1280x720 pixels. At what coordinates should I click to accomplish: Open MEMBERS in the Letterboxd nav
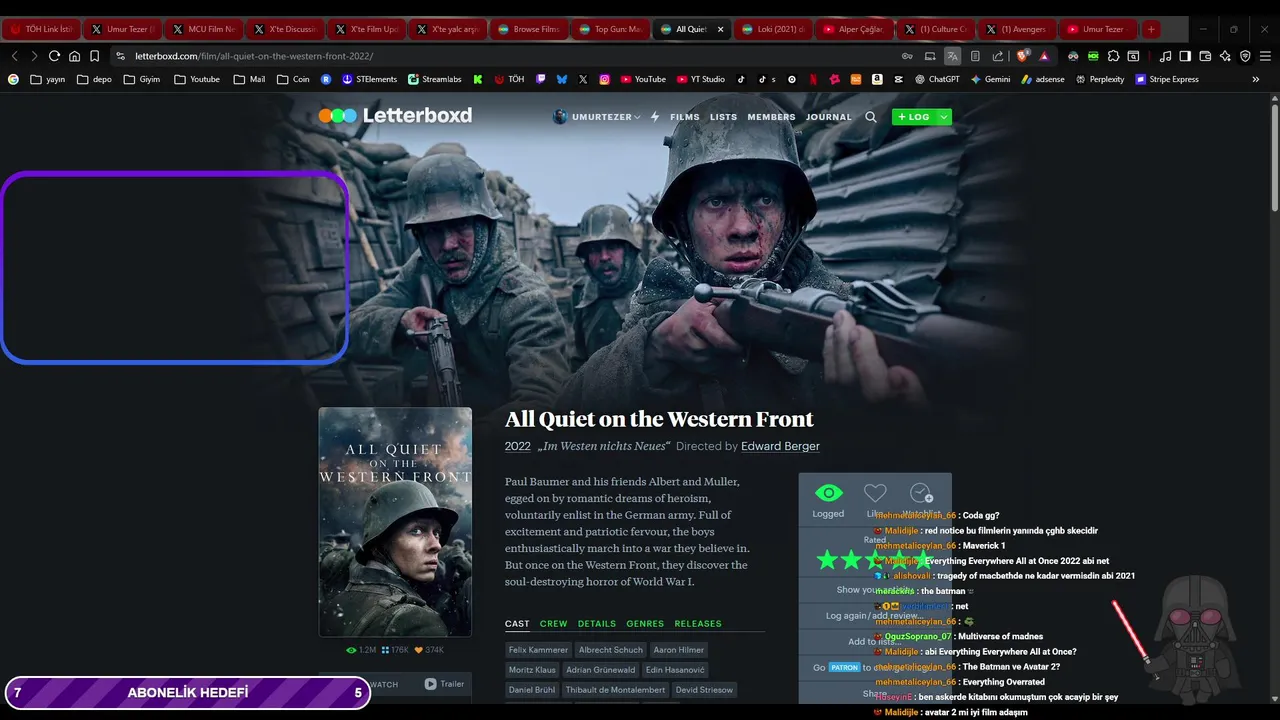771,117
